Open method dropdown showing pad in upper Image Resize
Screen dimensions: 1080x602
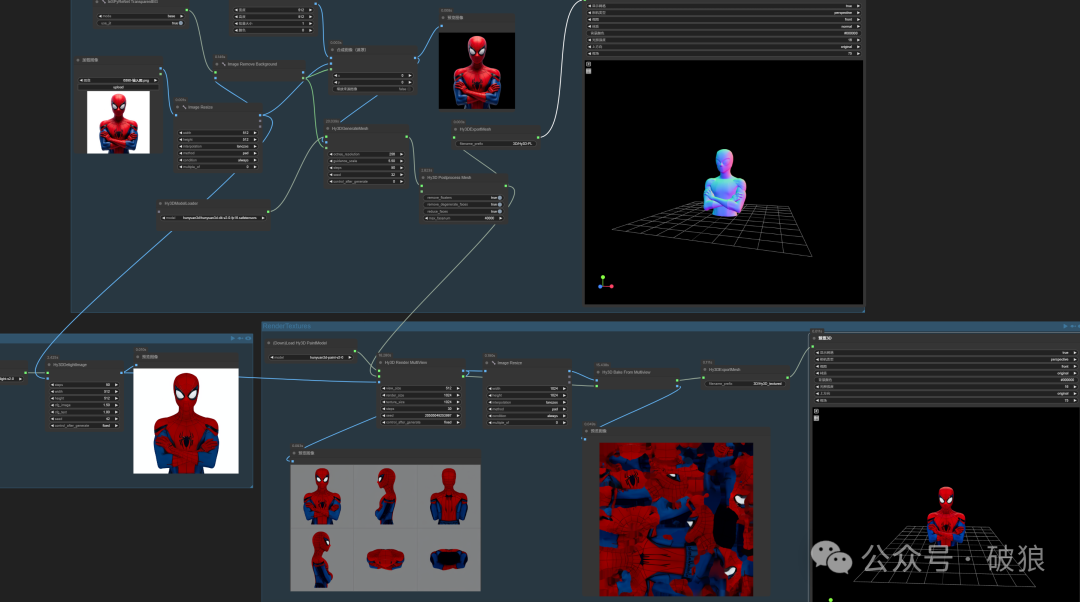pyautogui.click(x=218, y=153)
